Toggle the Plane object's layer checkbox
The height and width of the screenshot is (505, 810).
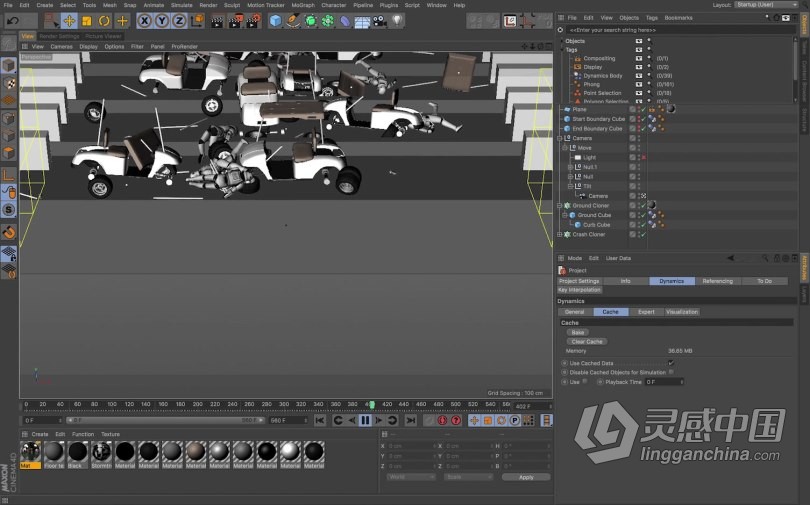tap(632, 109)
